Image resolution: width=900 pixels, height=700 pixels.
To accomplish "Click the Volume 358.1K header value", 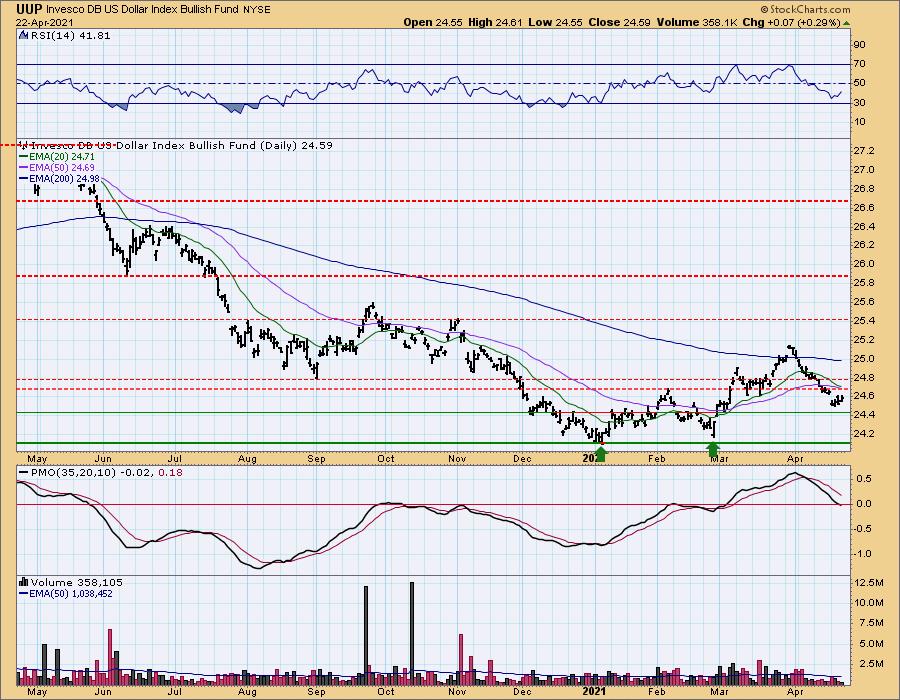I will (x=697, y=22).
